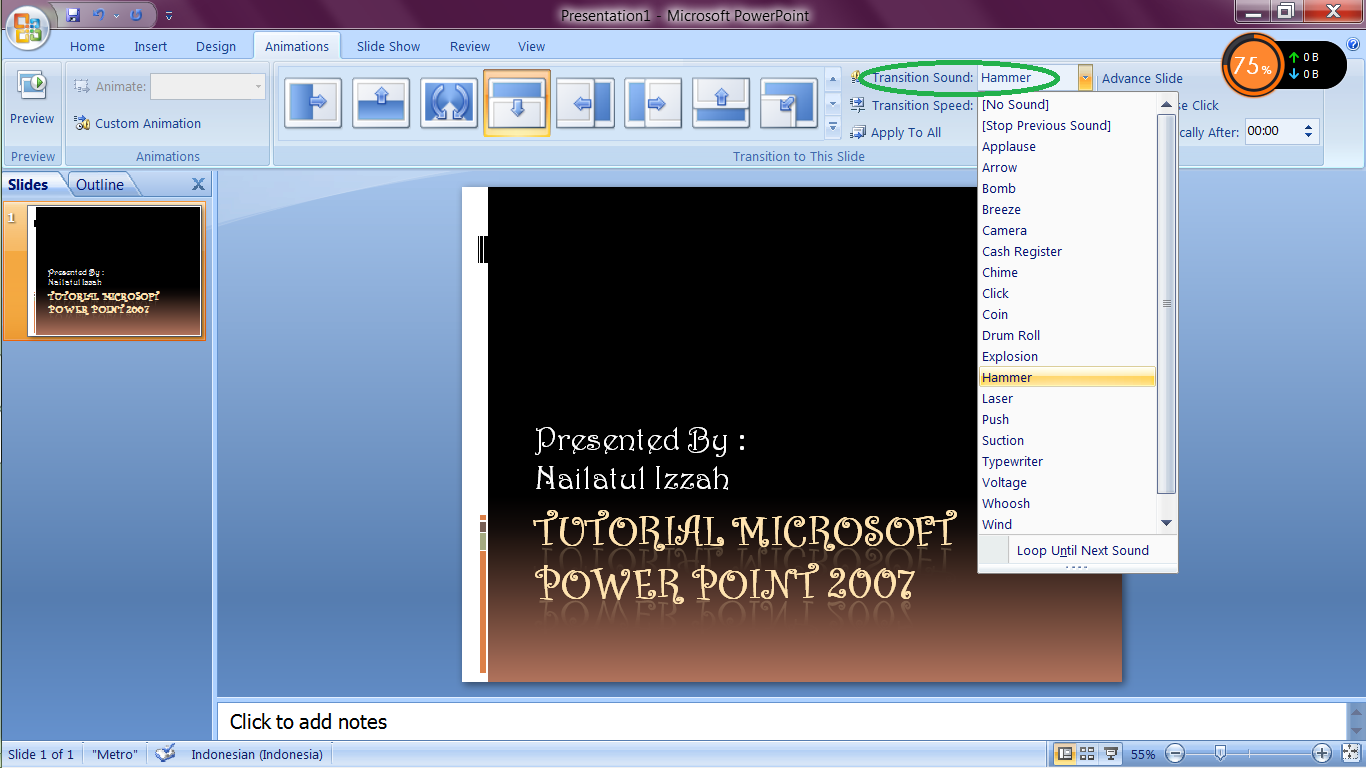Save the presentation from the Quick Access Toolbar

pos(72,15)
